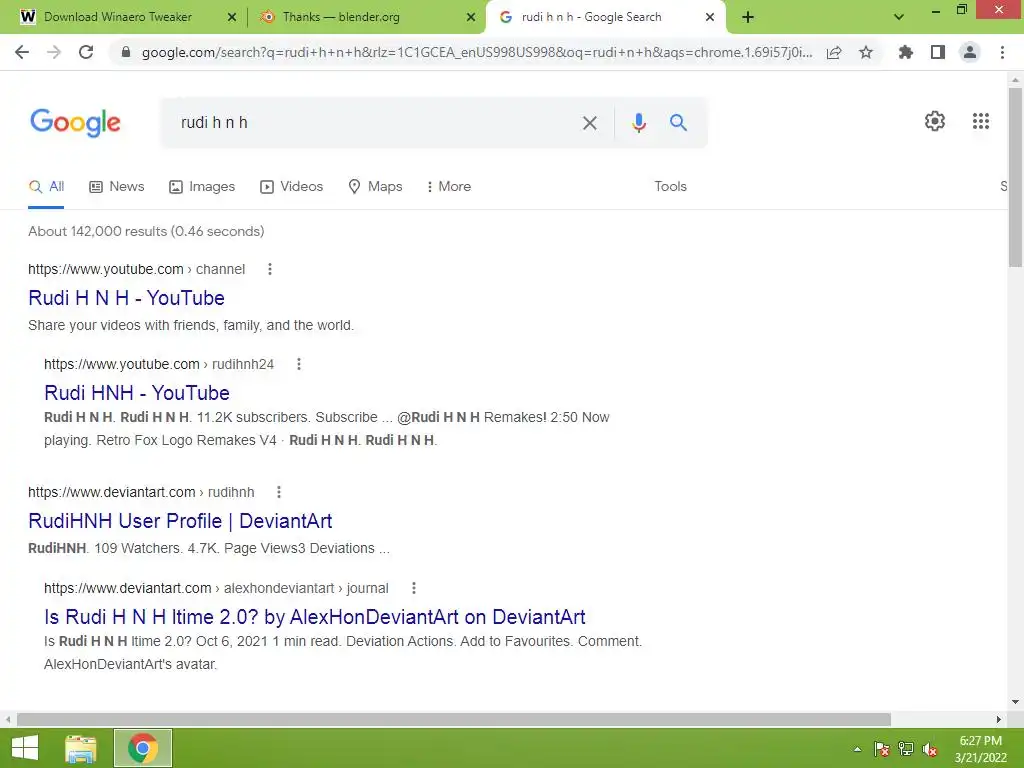Open search Tools options
1024x768 pixels.
coord(671,187)
